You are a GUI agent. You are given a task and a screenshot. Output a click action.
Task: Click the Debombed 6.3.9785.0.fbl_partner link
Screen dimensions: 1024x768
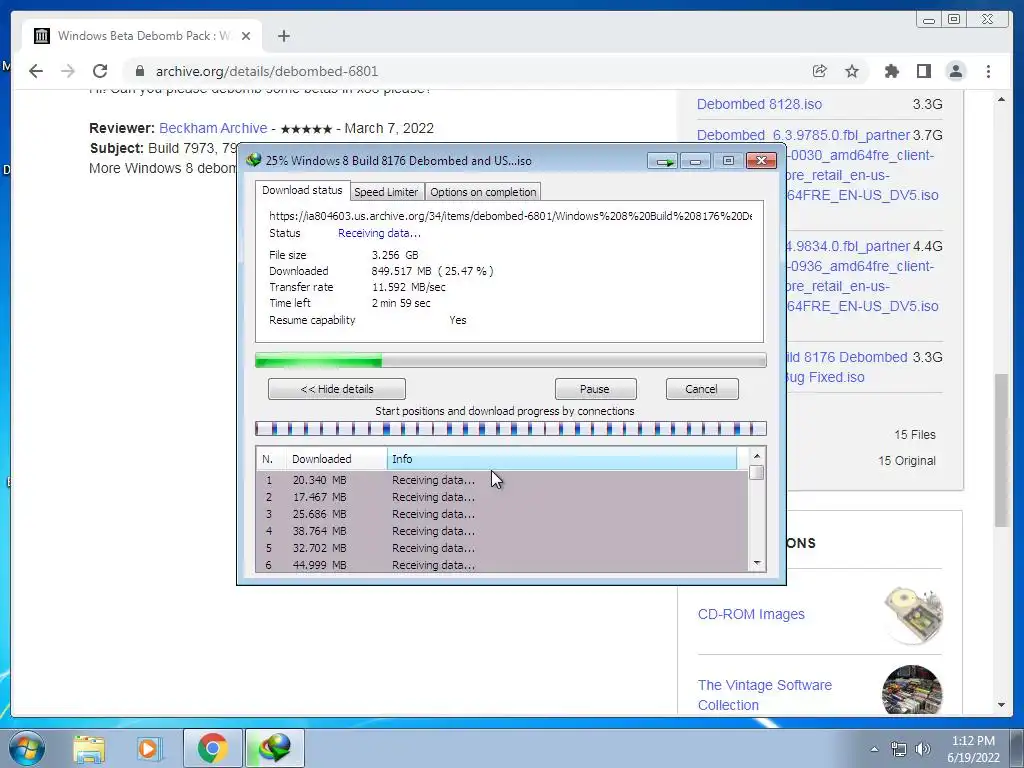click(x=803, y=135)
